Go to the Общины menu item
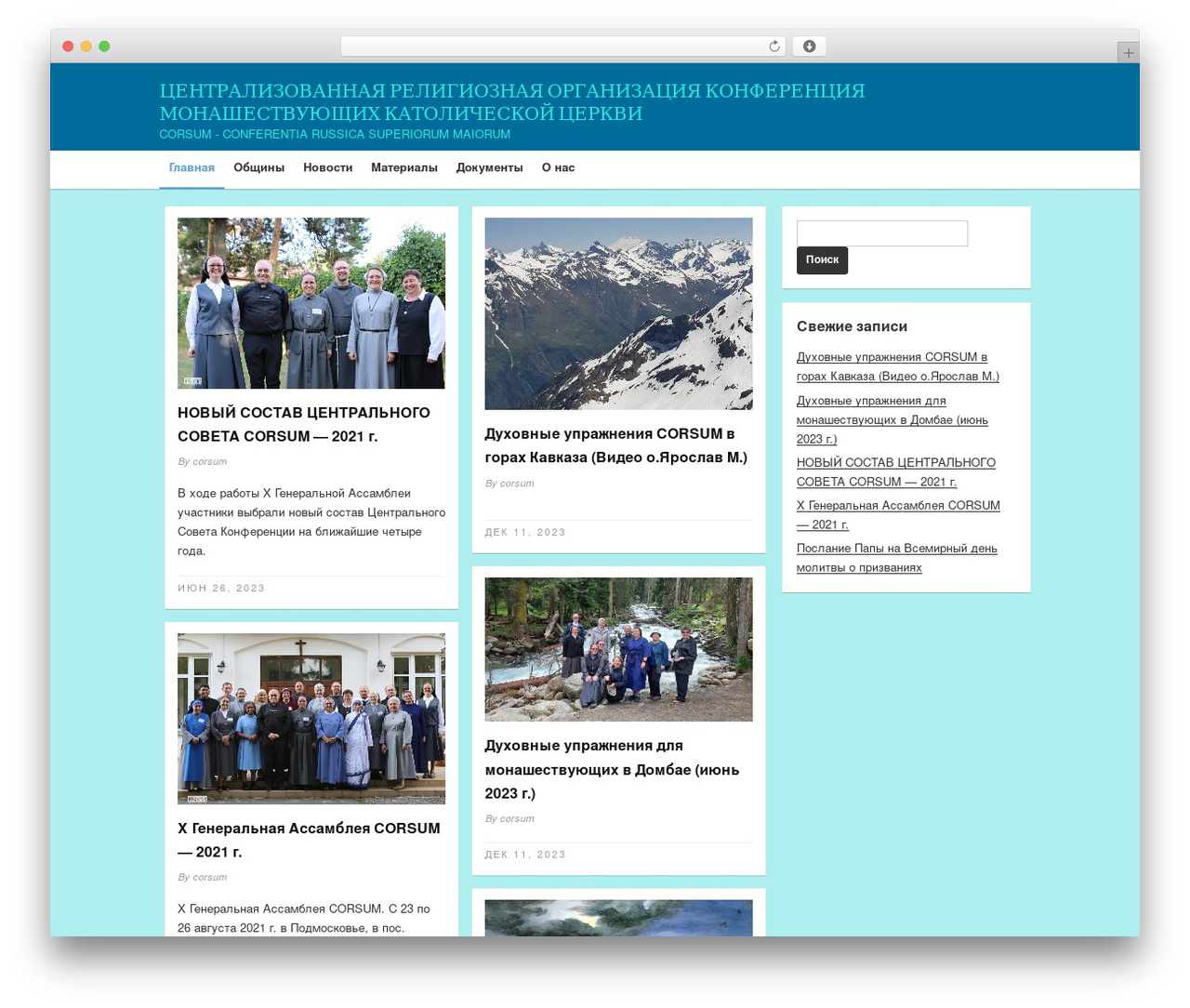 pyautogui.click(x=258, y=168)
